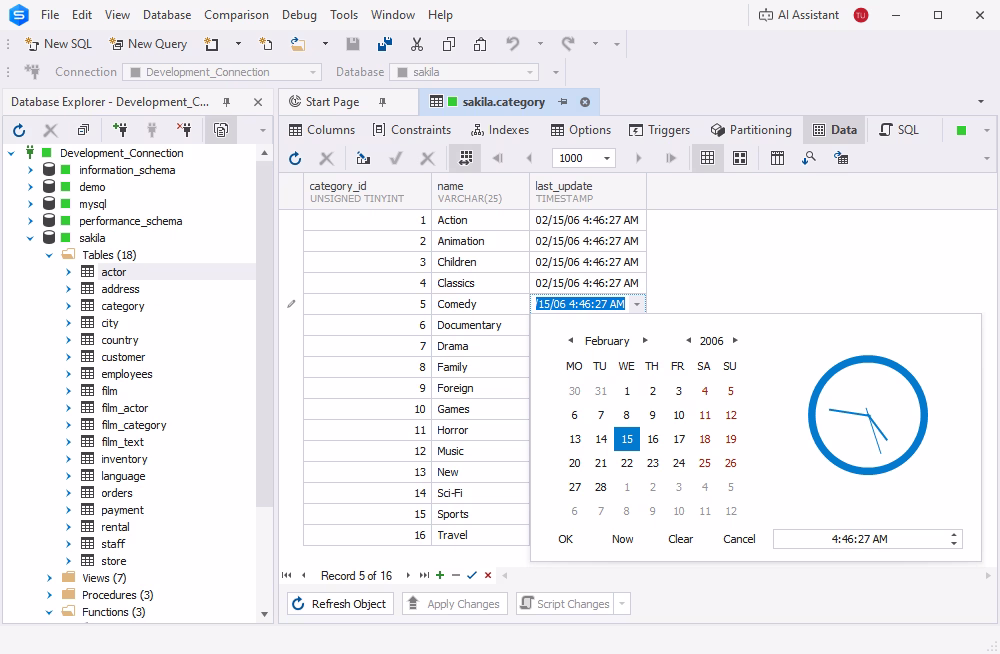Cancel edit with the red x icon

coord(488,576)
